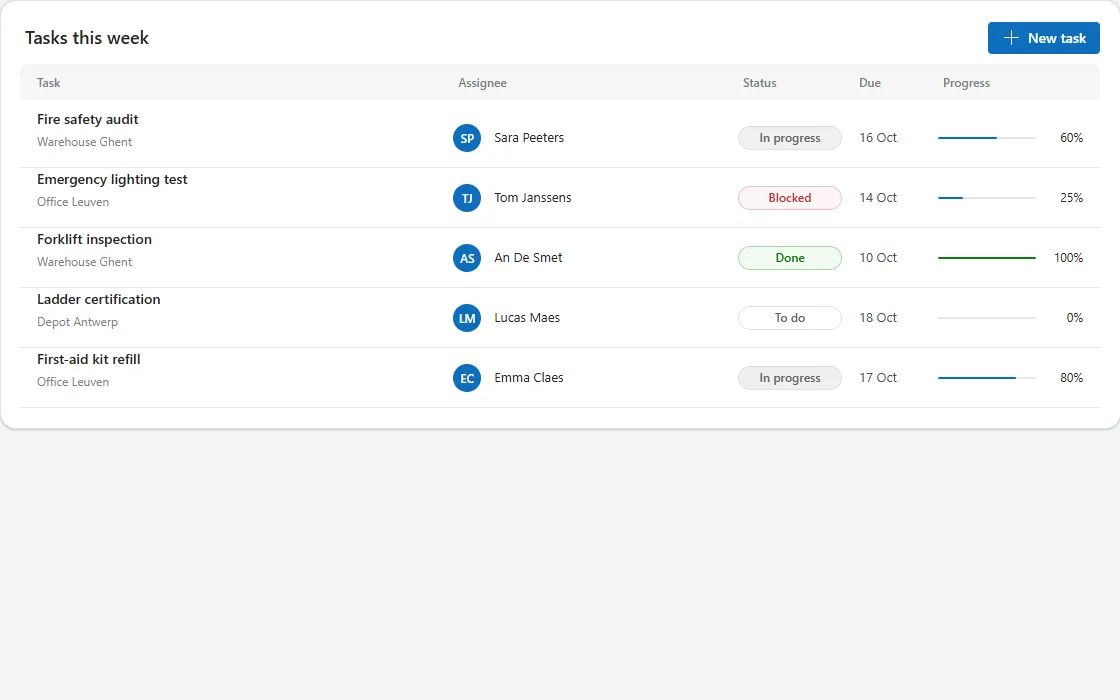Screen dimensions: 1120x700
Task: Click In progress badge for Fire safety audit
Action: click(790, 138)
